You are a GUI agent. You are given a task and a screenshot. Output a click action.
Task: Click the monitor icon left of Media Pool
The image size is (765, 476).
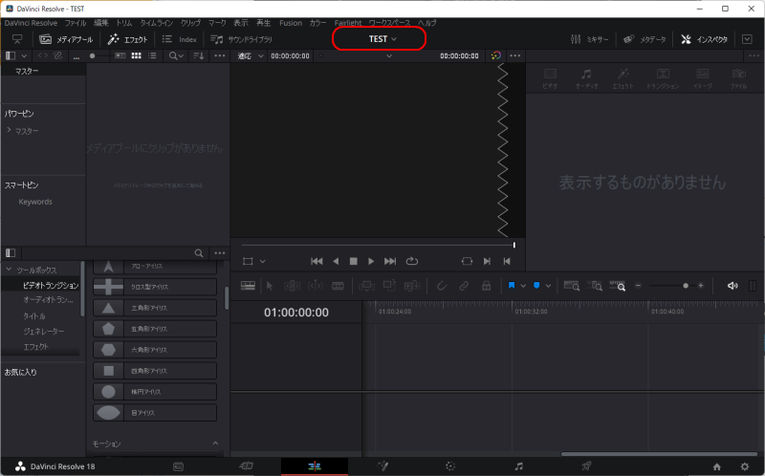pos(18,39)
